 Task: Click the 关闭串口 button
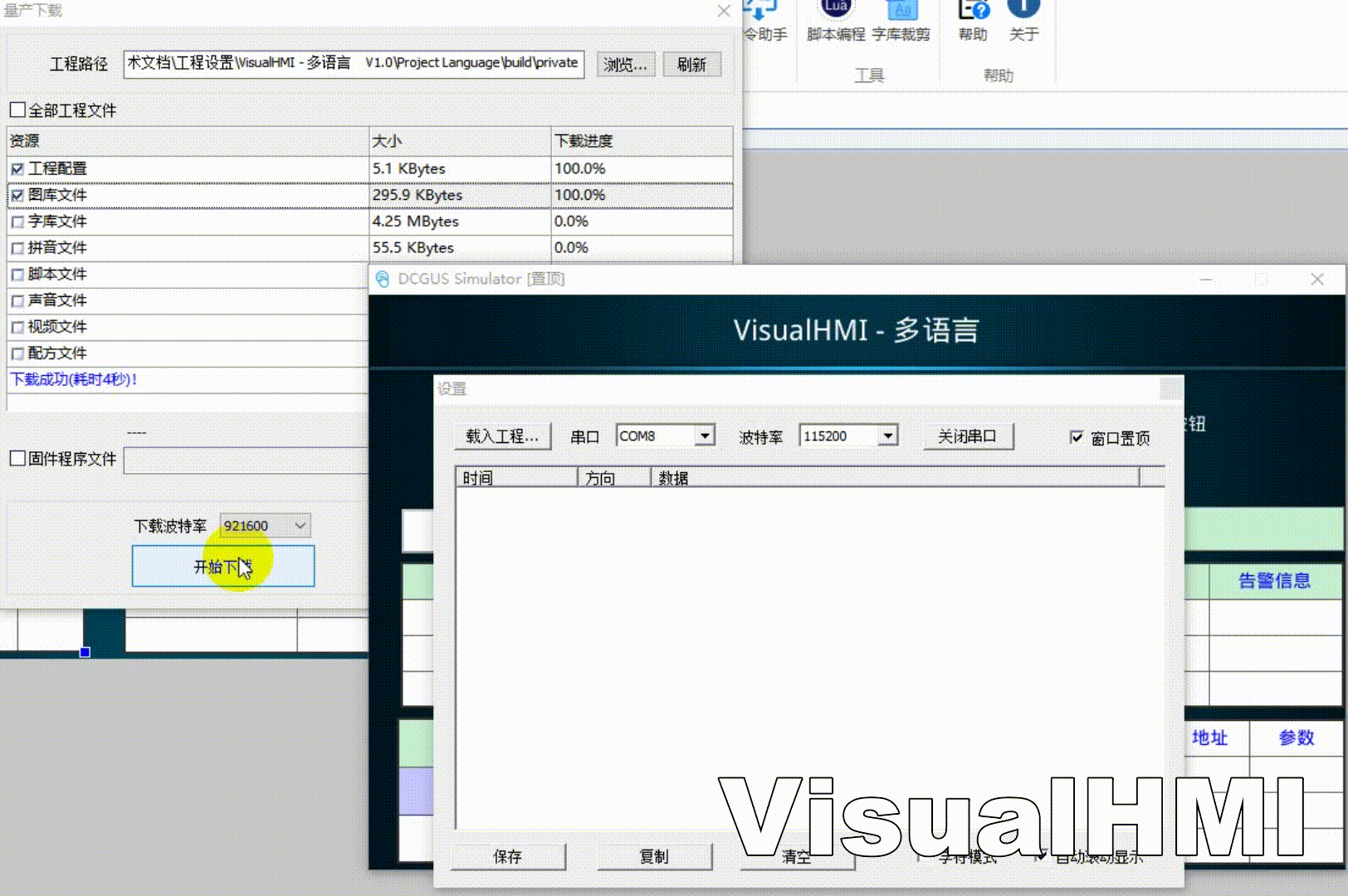coord(968,436)
